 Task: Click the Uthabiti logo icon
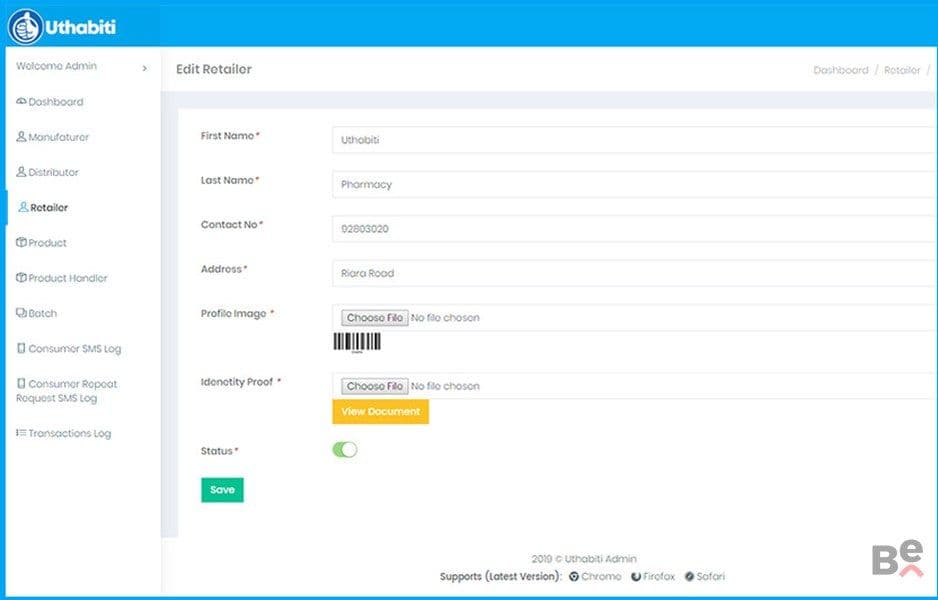[x=25, y=27]
